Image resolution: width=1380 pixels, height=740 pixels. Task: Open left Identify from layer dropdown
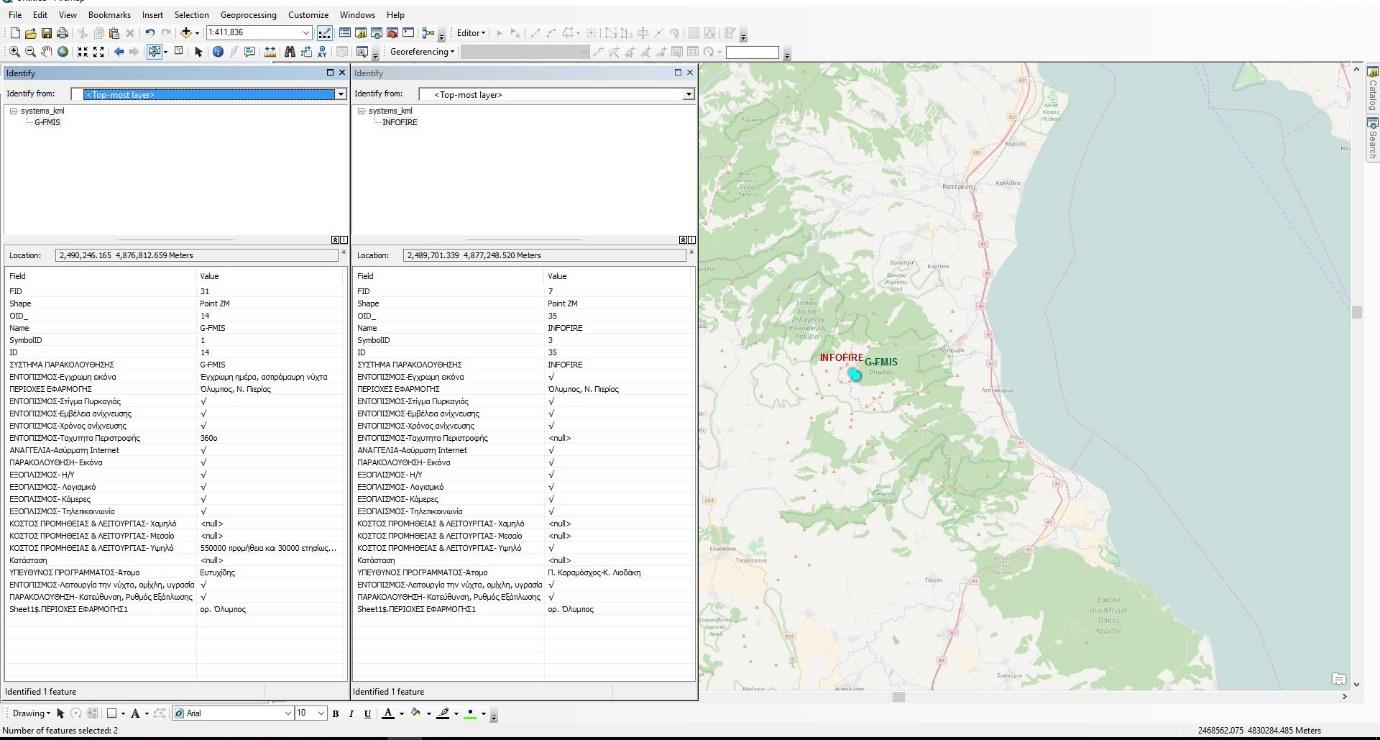340,94
